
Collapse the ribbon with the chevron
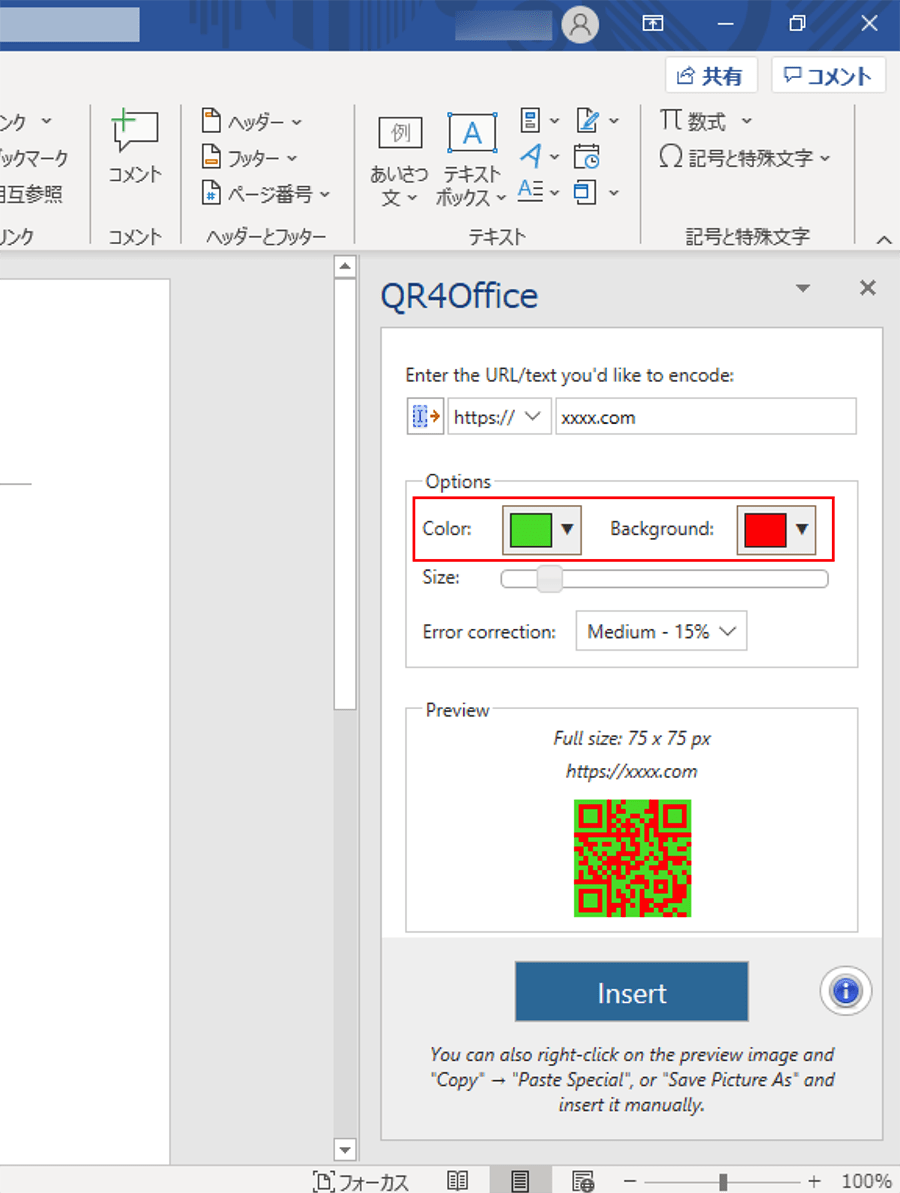coord(883,240)
